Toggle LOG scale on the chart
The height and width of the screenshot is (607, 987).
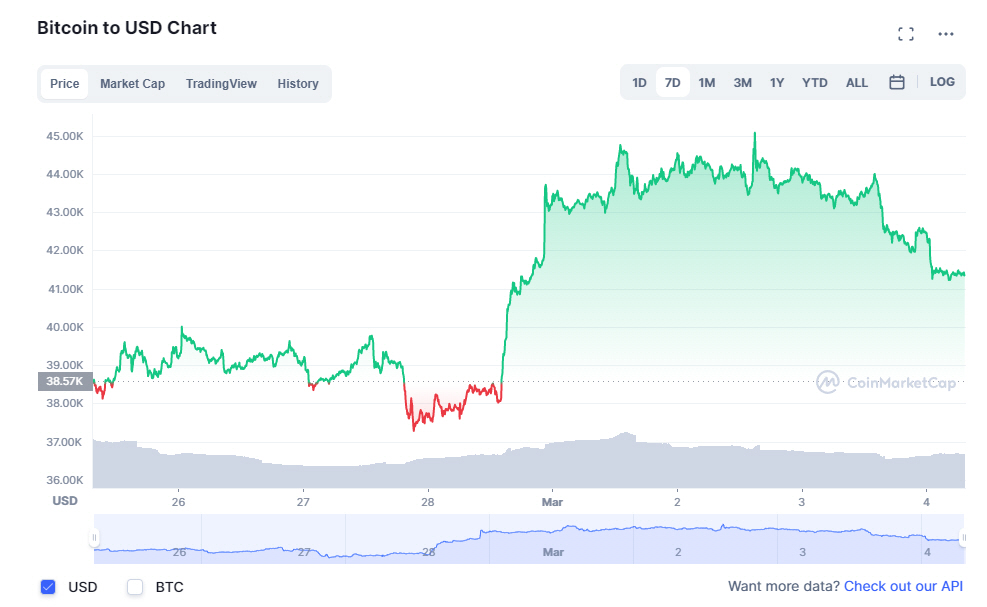click(942, 82)
